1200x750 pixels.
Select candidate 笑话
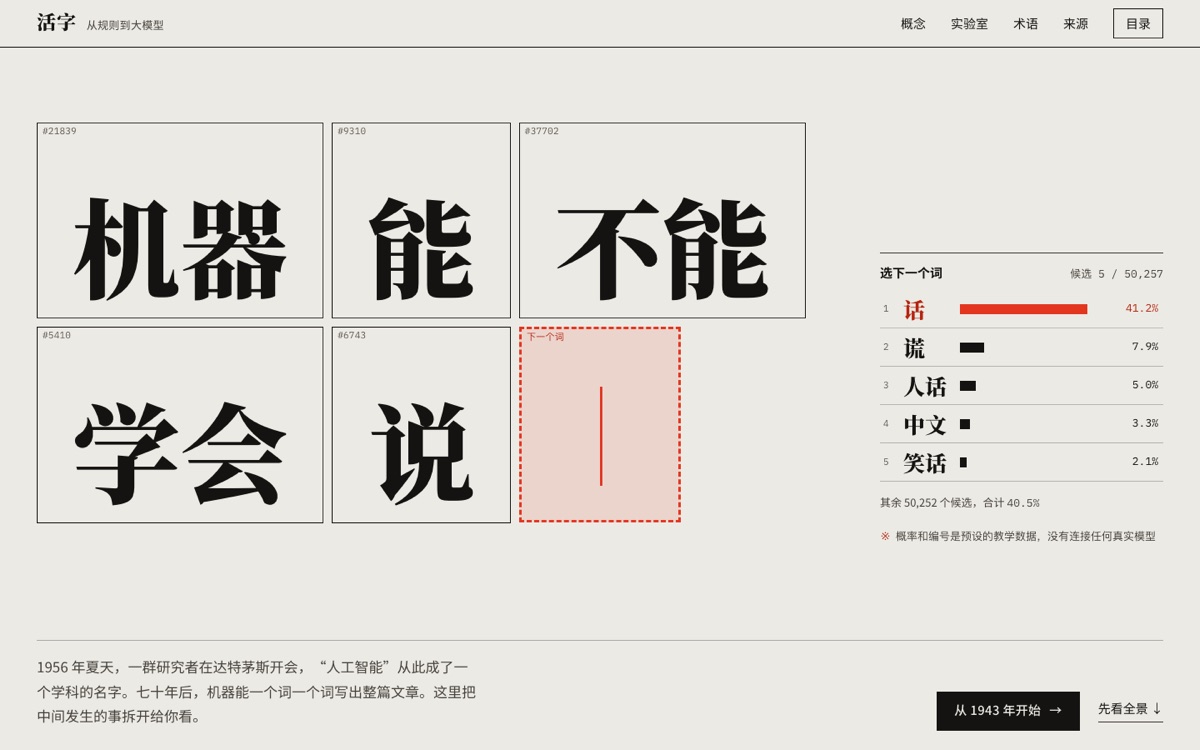pyautogui.click(x=1021, y=462)
